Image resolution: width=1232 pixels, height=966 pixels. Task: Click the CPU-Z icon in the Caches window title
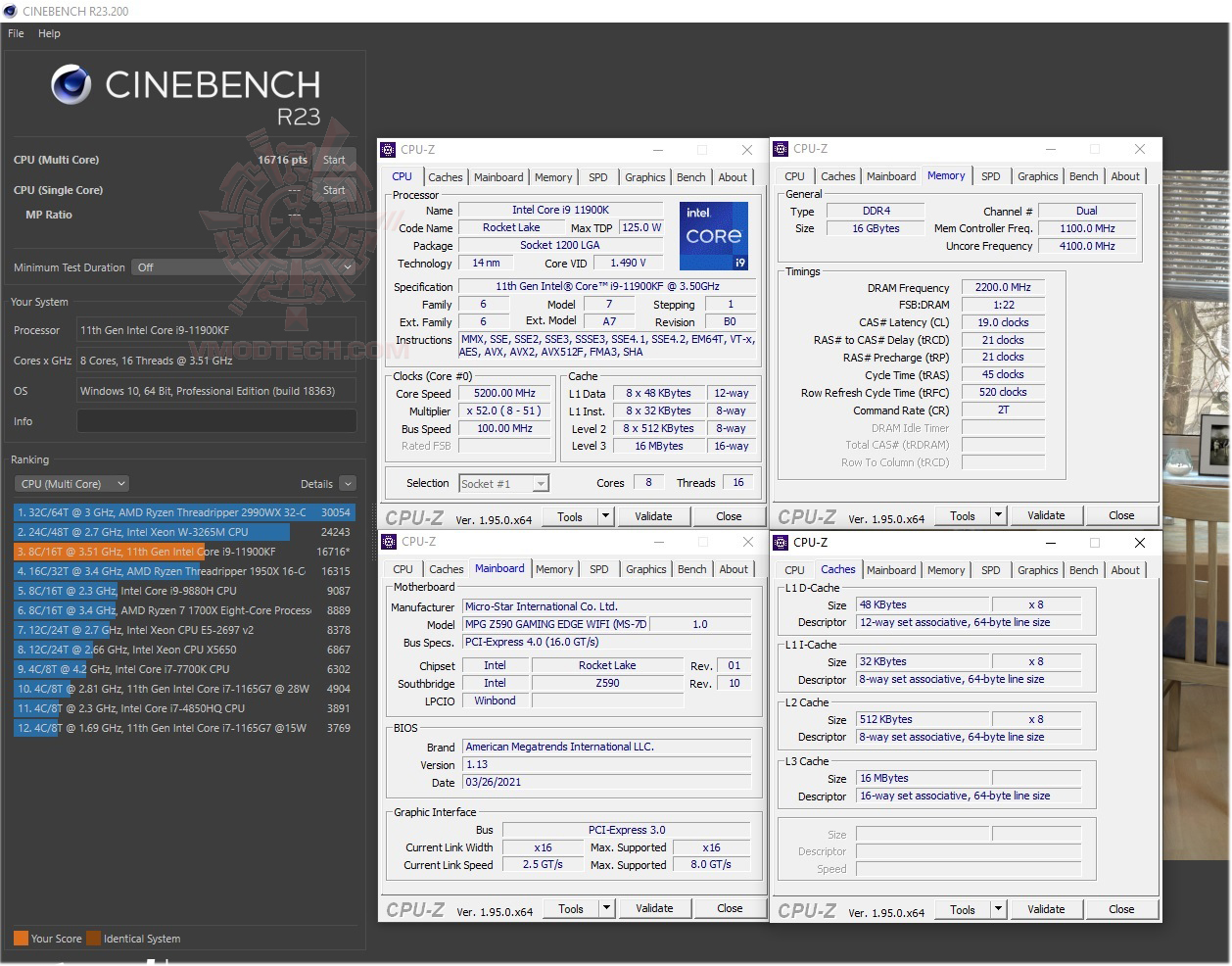[x=781, y=542]
